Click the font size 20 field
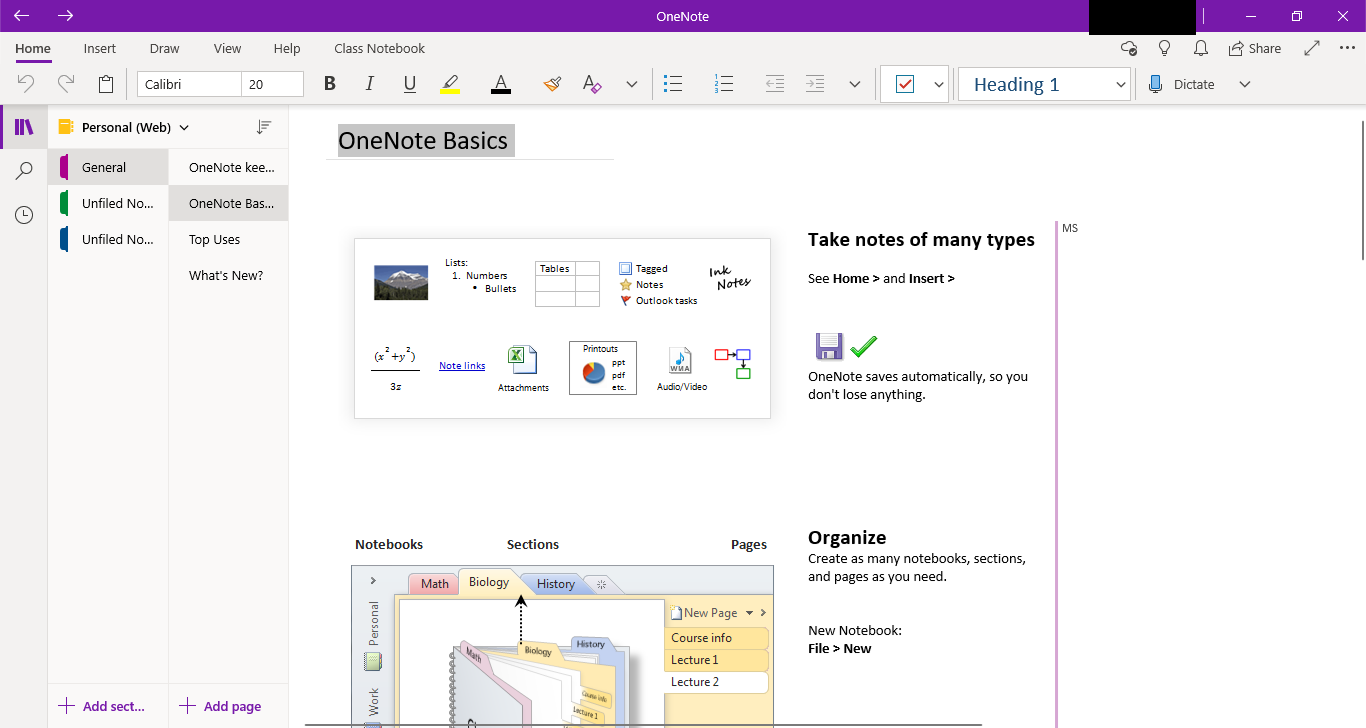This screenshot has height=728, width=1366. pos(272,84)
